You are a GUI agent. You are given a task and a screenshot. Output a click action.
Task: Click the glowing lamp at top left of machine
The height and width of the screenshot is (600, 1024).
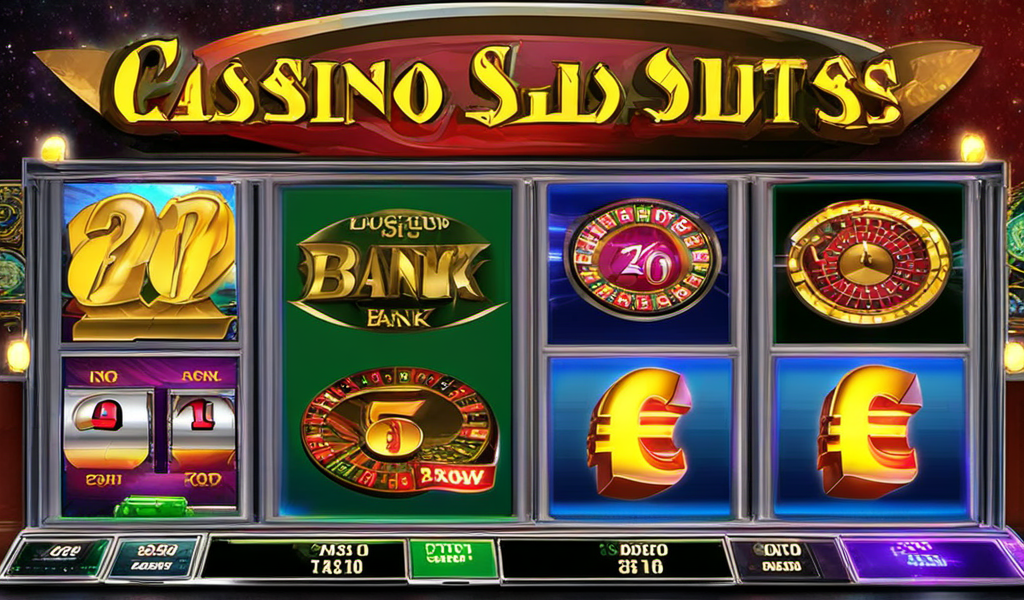coord(54,149)
